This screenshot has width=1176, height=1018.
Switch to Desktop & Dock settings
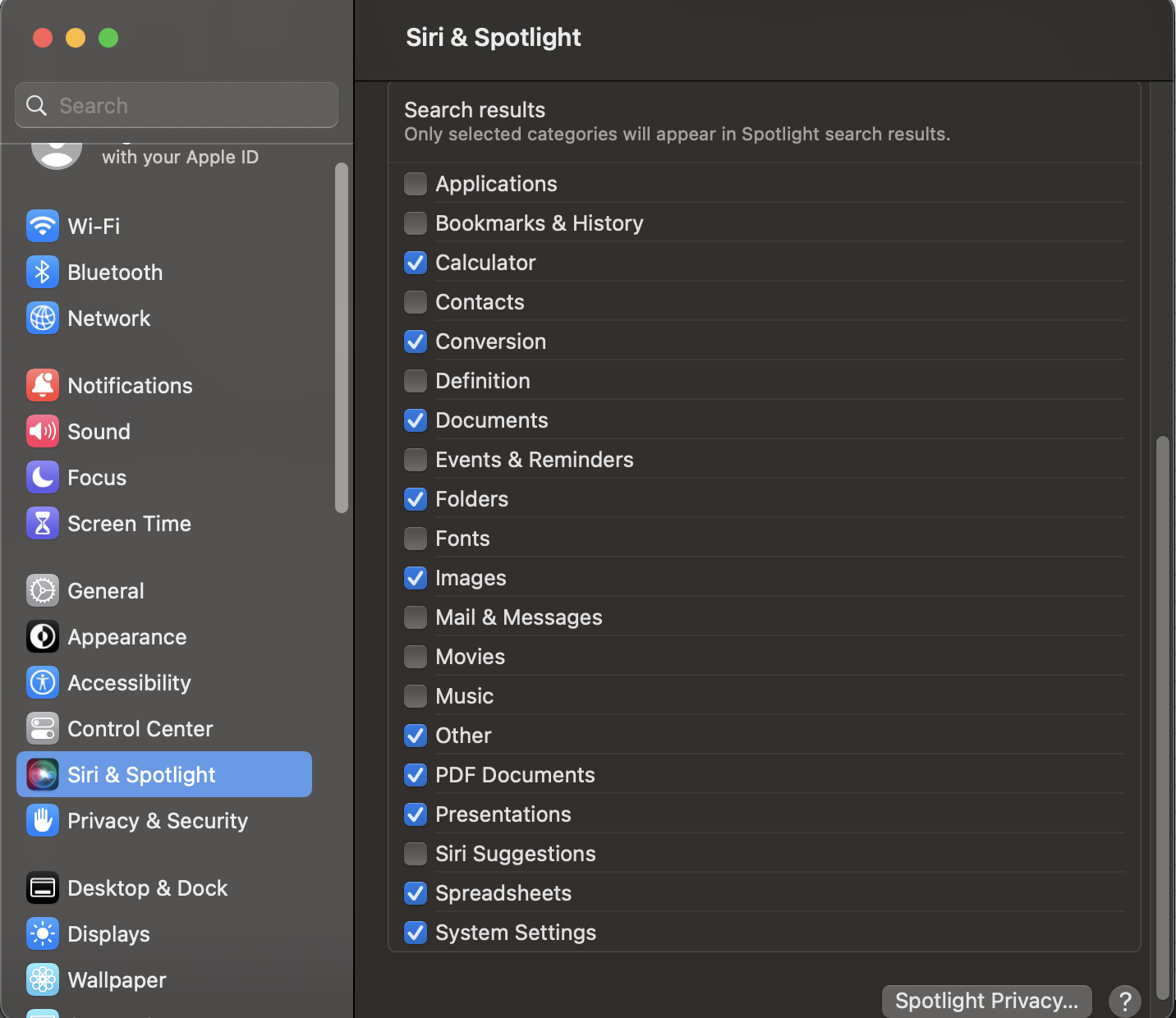(x=148, y=888)
